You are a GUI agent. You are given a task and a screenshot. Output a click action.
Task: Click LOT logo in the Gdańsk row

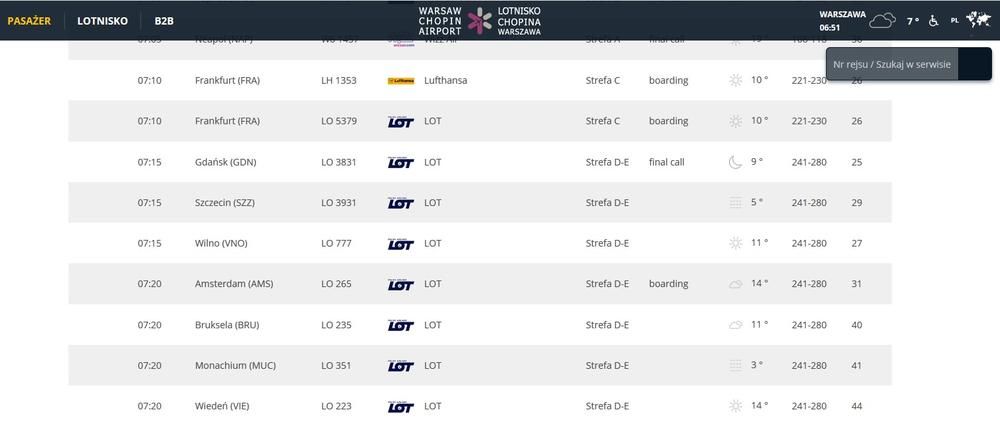click(400, 162)
